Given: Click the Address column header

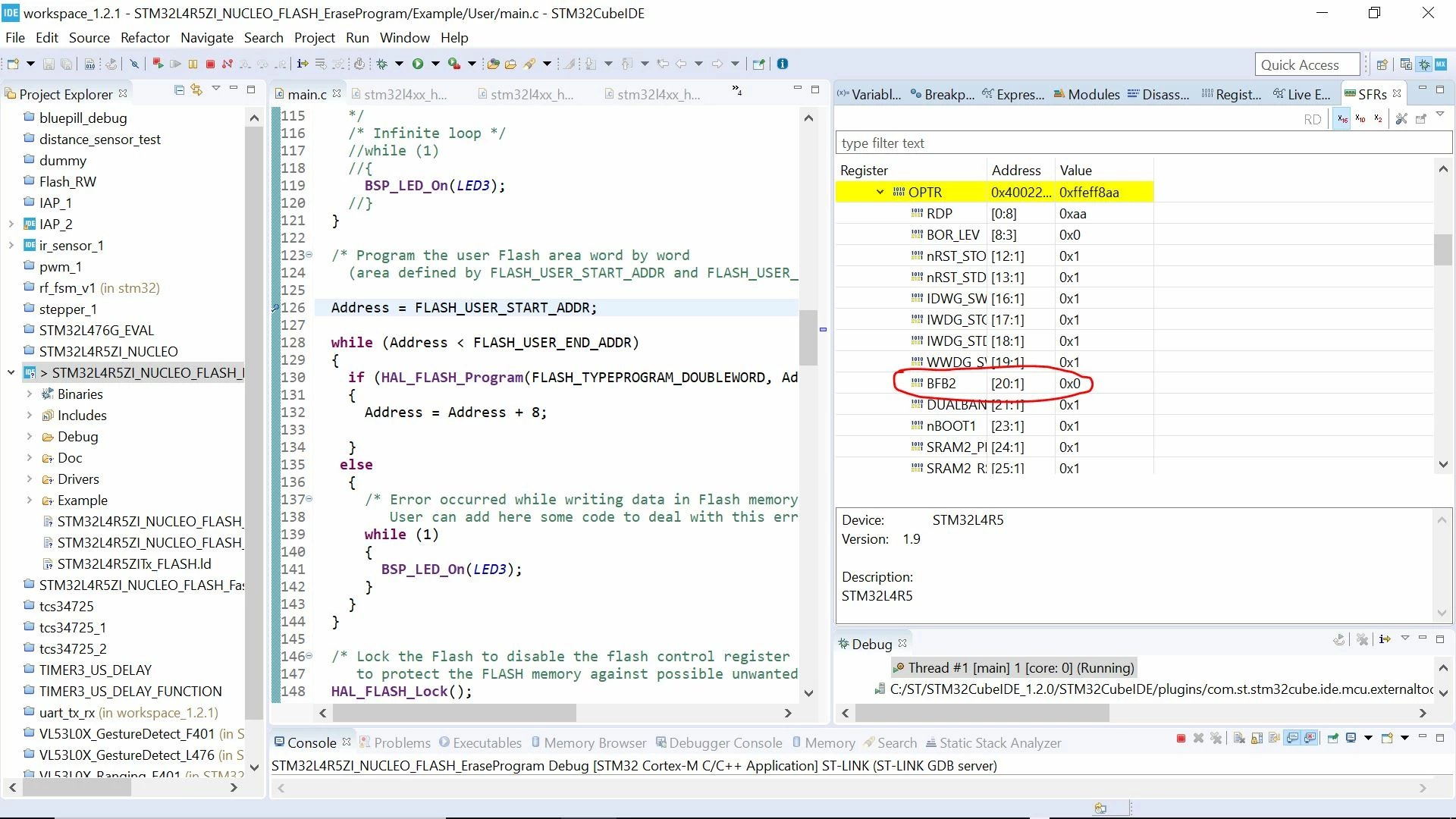Looking at the screenshot, I should (x=1016, y=171).
